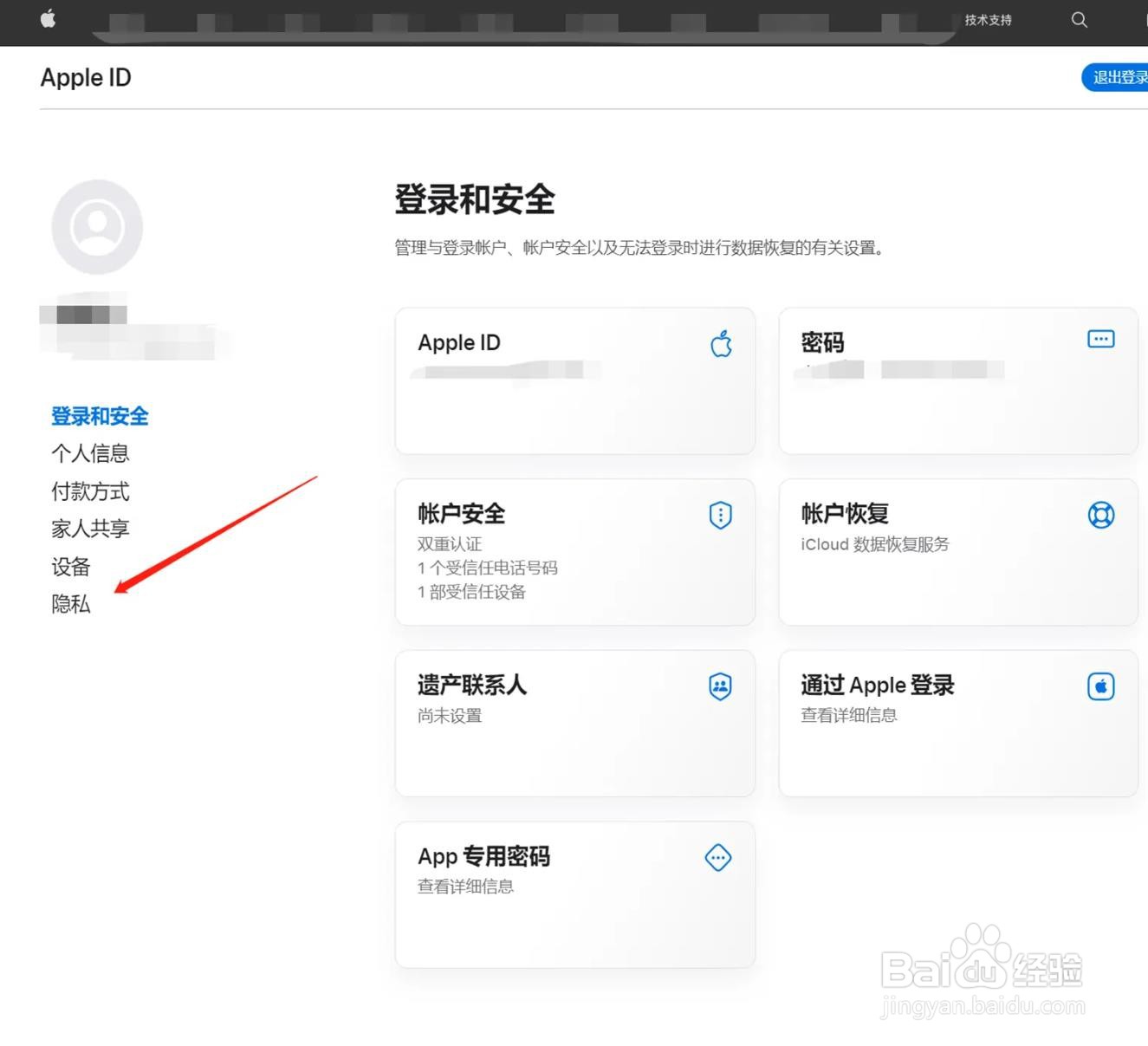Open 付款方式 in the sidebar
The image size is (1148, 1046).
click(x=90, y=491)
